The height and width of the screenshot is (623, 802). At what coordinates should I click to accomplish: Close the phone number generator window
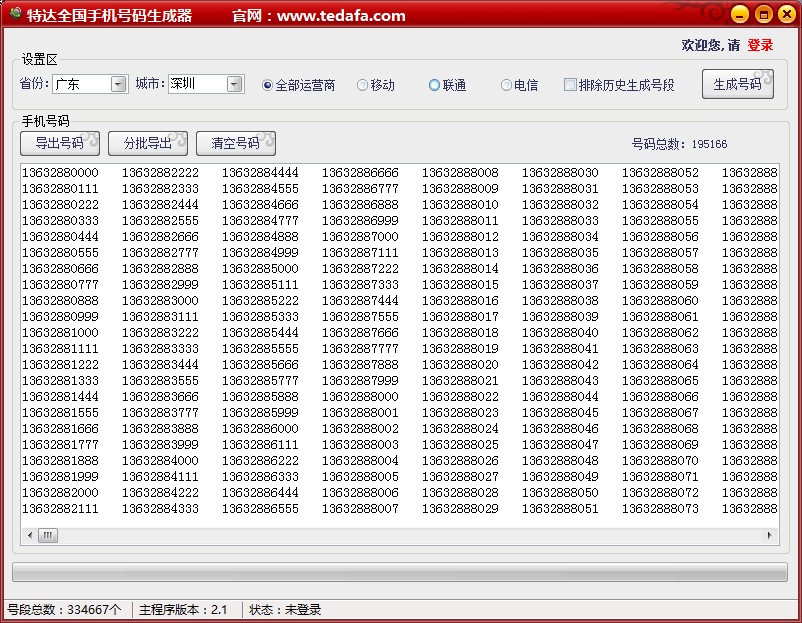(785, 14)
